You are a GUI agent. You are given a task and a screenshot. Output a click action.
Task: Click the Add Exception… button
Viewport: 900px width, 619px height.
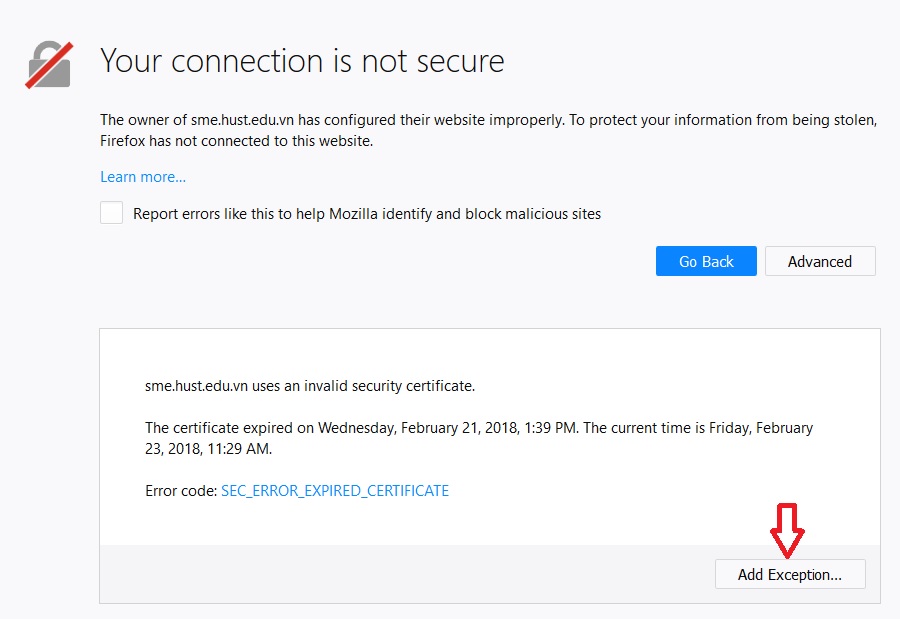(789, 574)
